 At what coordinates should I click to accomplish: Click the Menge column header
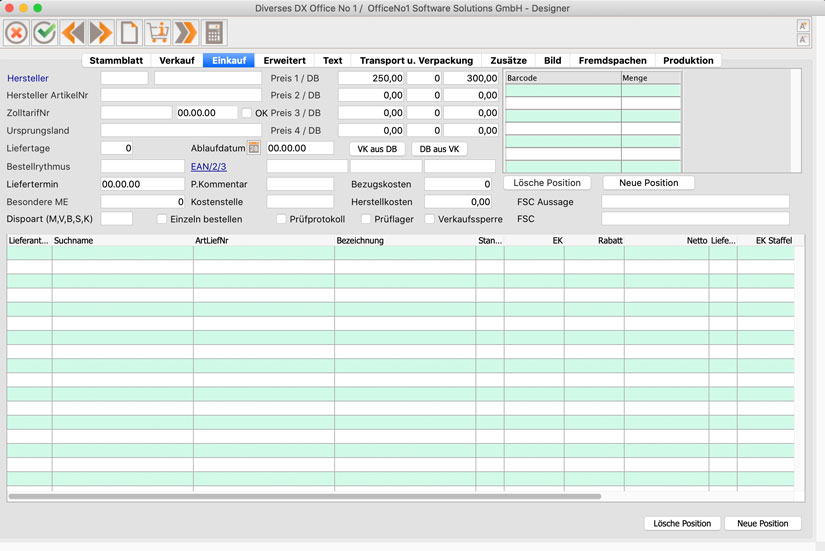[651, 78]
